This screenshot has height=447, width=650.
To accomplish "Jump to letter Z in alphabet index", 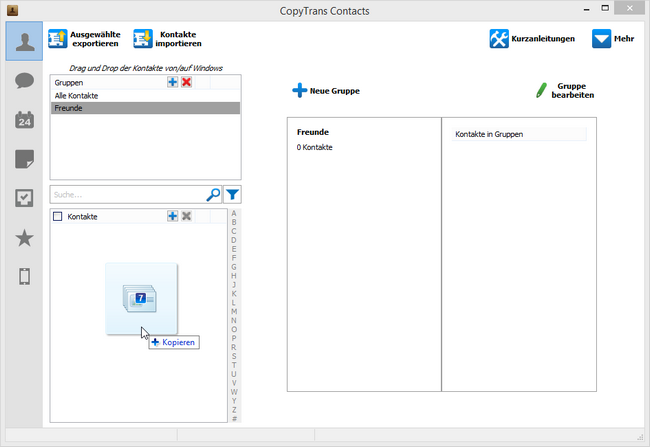I will coord(234,410).
